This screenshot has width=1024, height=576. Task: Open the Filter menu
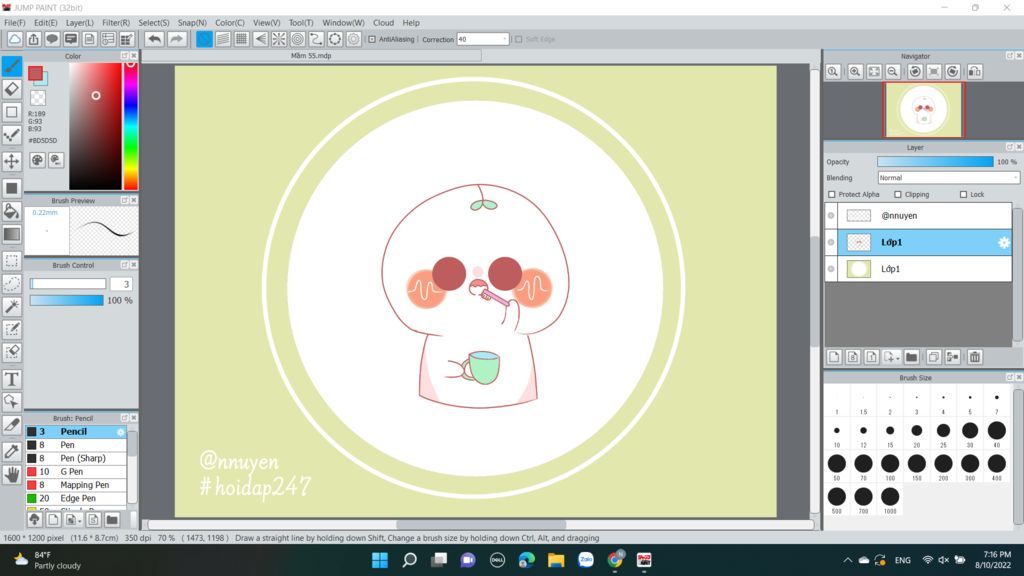(116, 22)
